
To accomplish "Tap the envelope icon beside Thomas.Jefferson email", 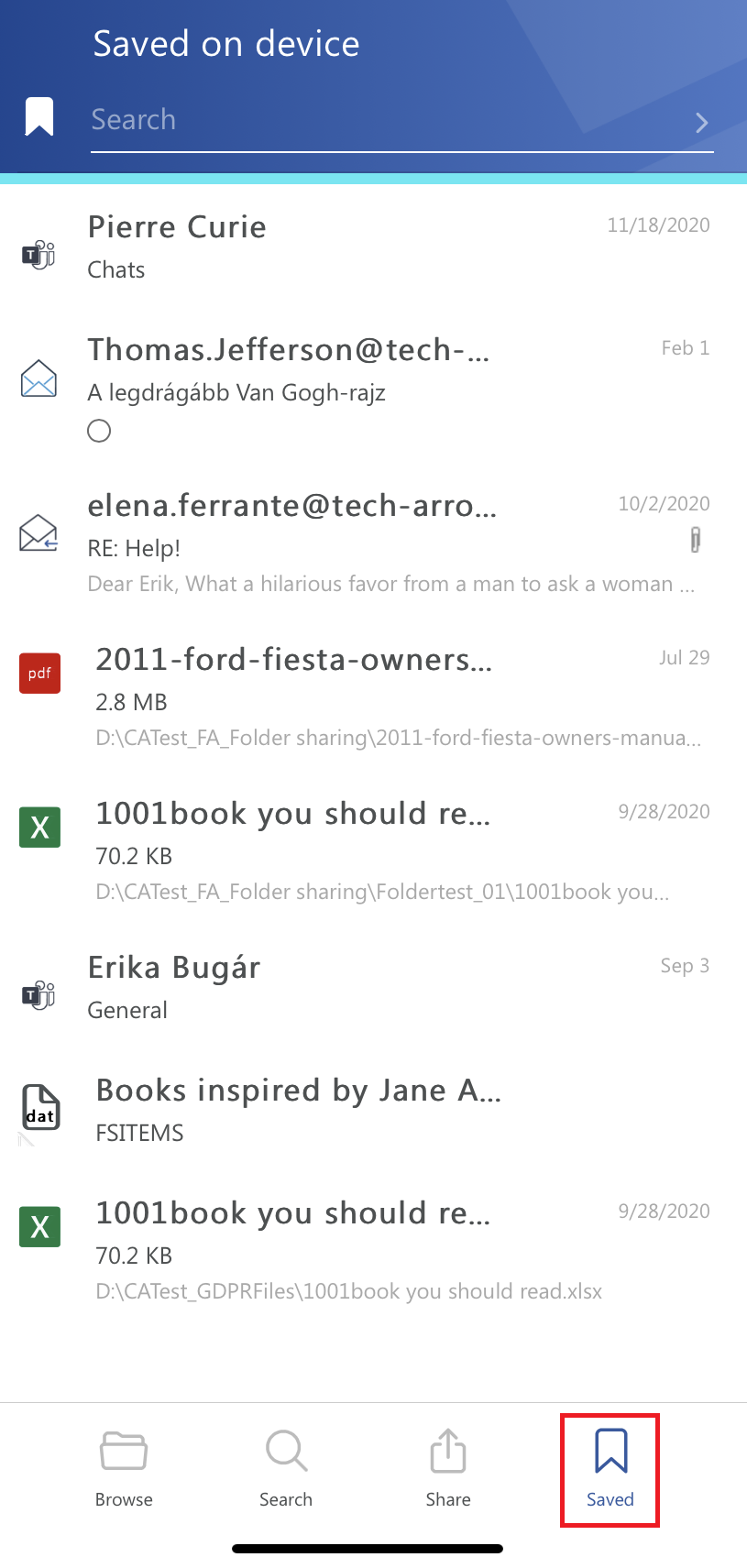I will [38, 378].
